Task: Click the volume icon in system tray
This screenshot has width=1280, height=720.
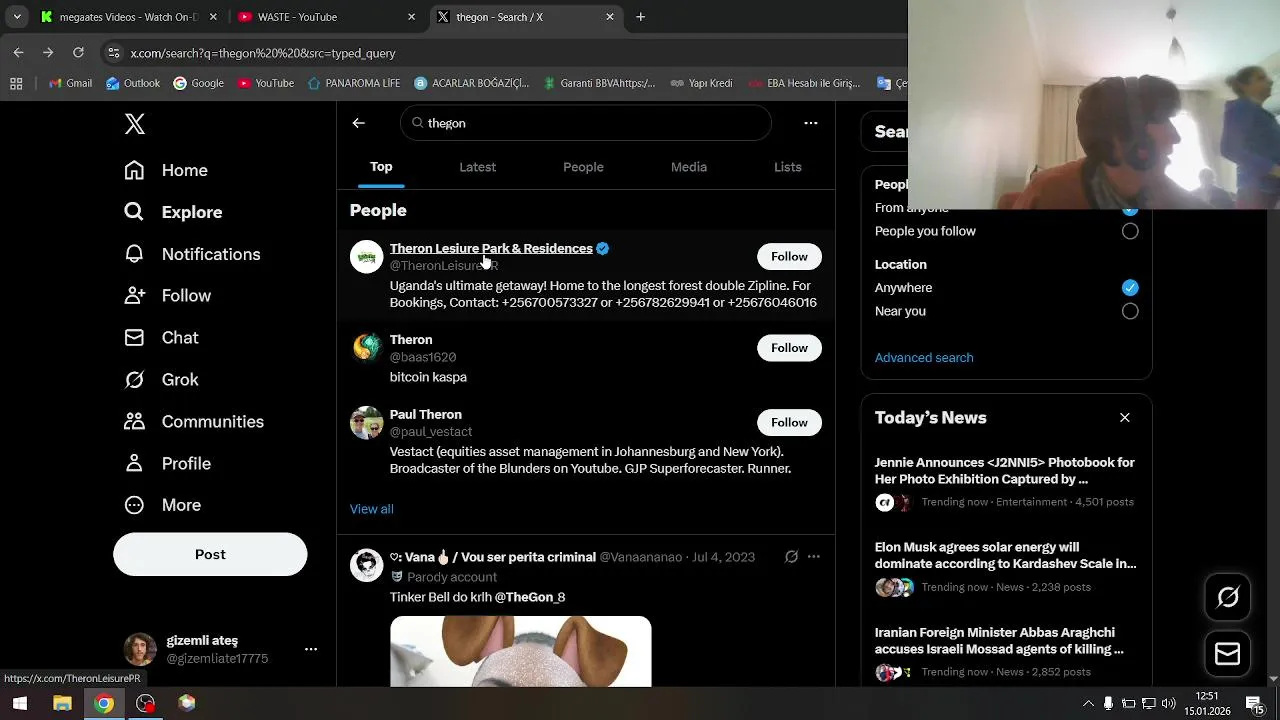Action: point(1169,704)
